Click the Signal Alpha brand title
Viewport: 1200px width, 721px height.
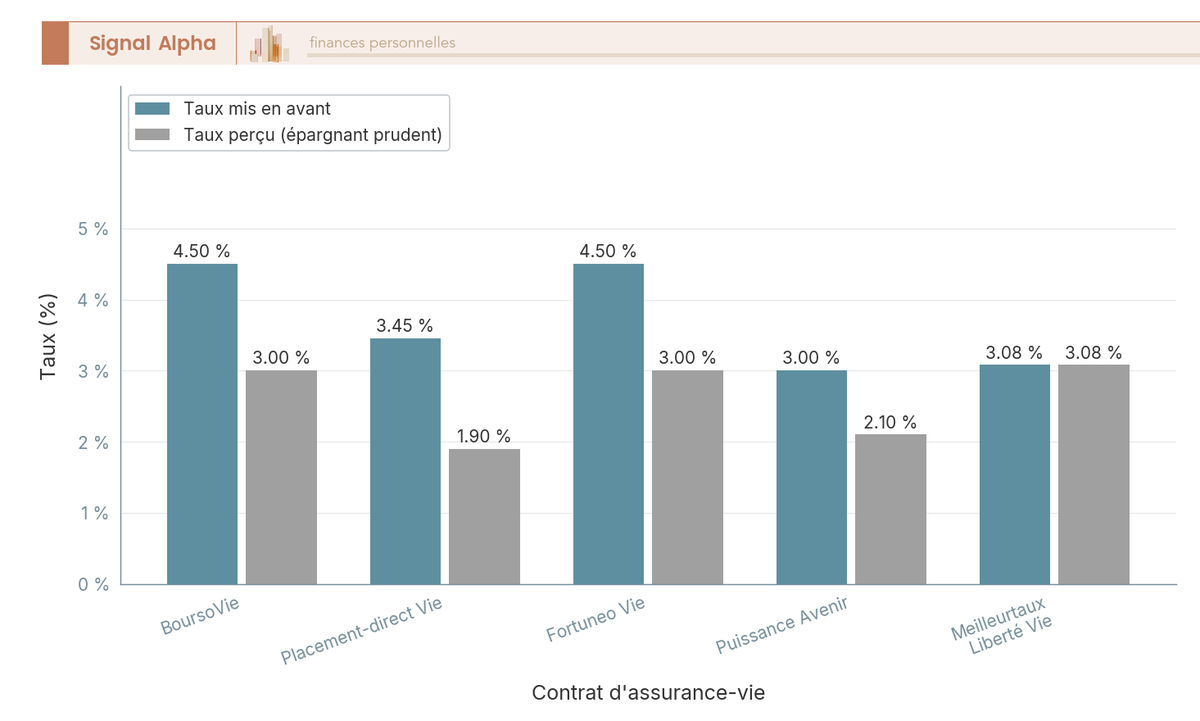pos(152,43)
